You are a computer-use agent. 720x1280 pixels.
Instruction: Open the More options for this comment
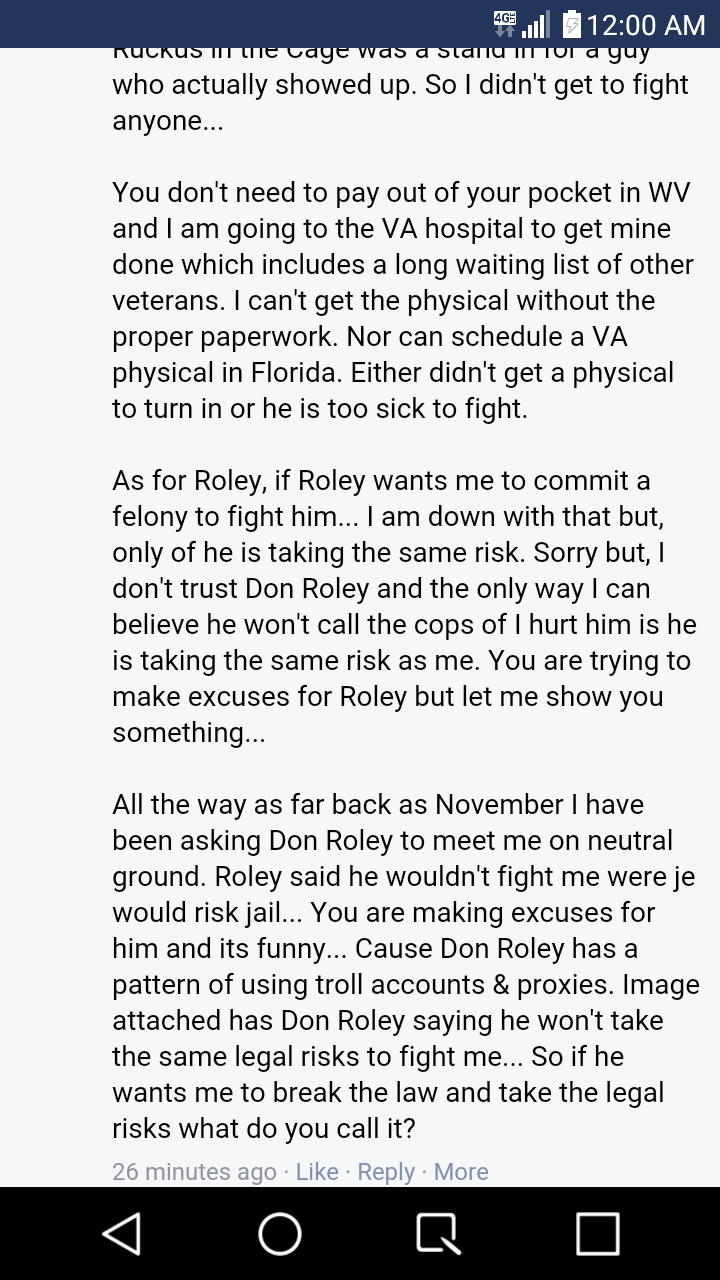click(461, 1171)
